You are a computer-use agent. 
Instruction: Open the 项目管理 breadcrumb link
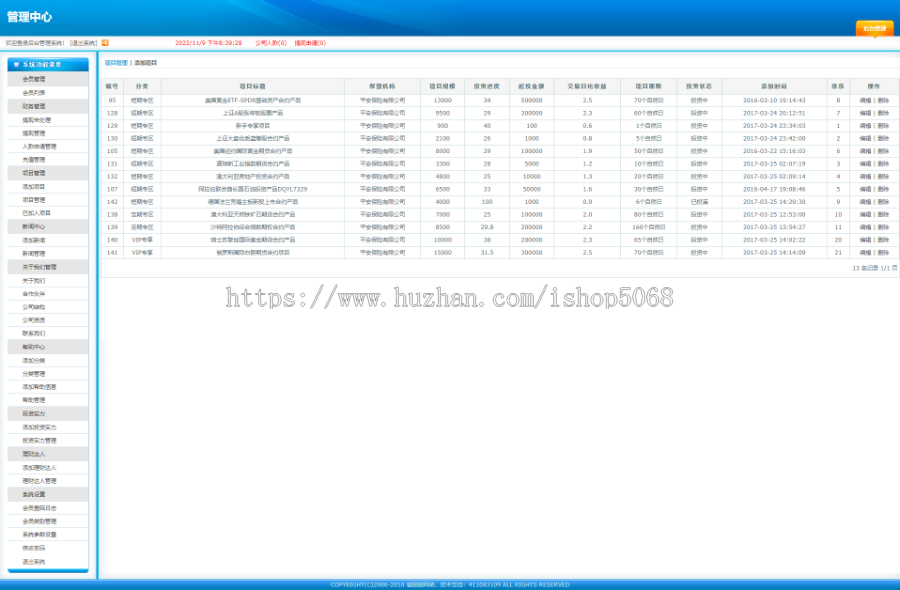pos(116,63)
